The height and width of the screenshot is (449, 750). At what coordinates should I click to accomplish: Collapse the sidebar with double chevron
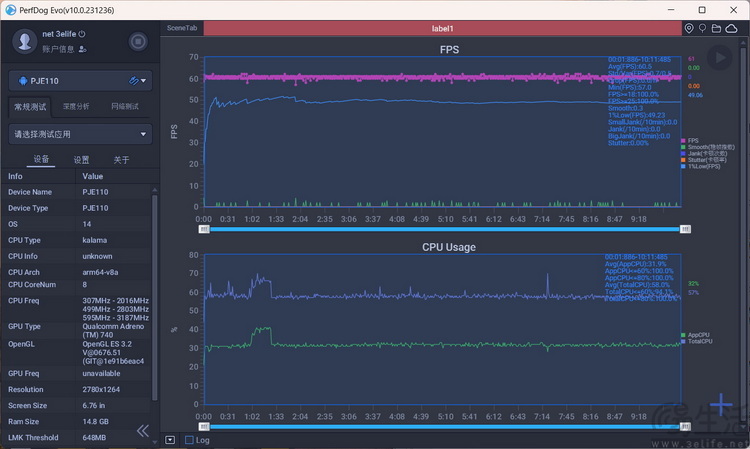coord(143,431)
